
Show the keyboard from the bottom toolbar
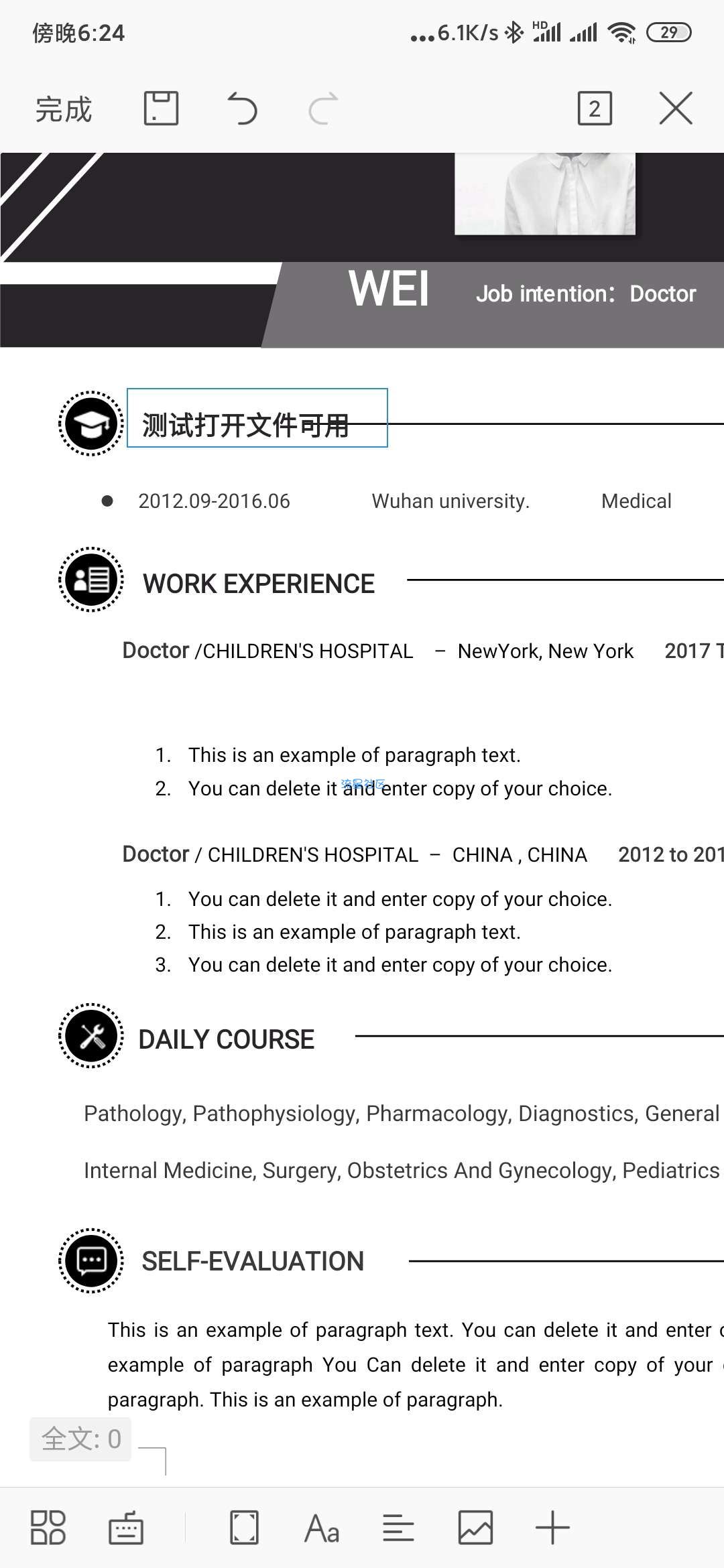[126, 1528]
